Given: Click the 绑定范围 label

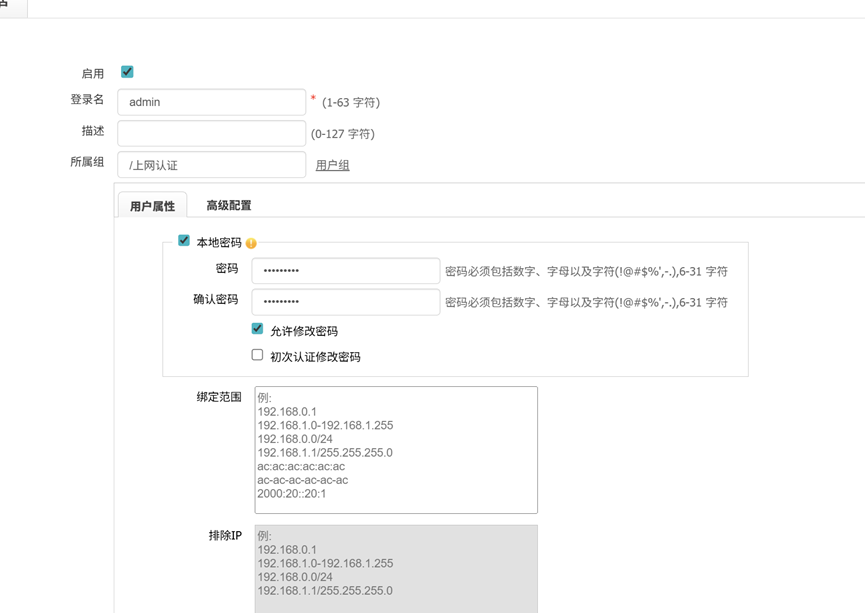Looking at the screenshot, I should [x=219, y=397].
